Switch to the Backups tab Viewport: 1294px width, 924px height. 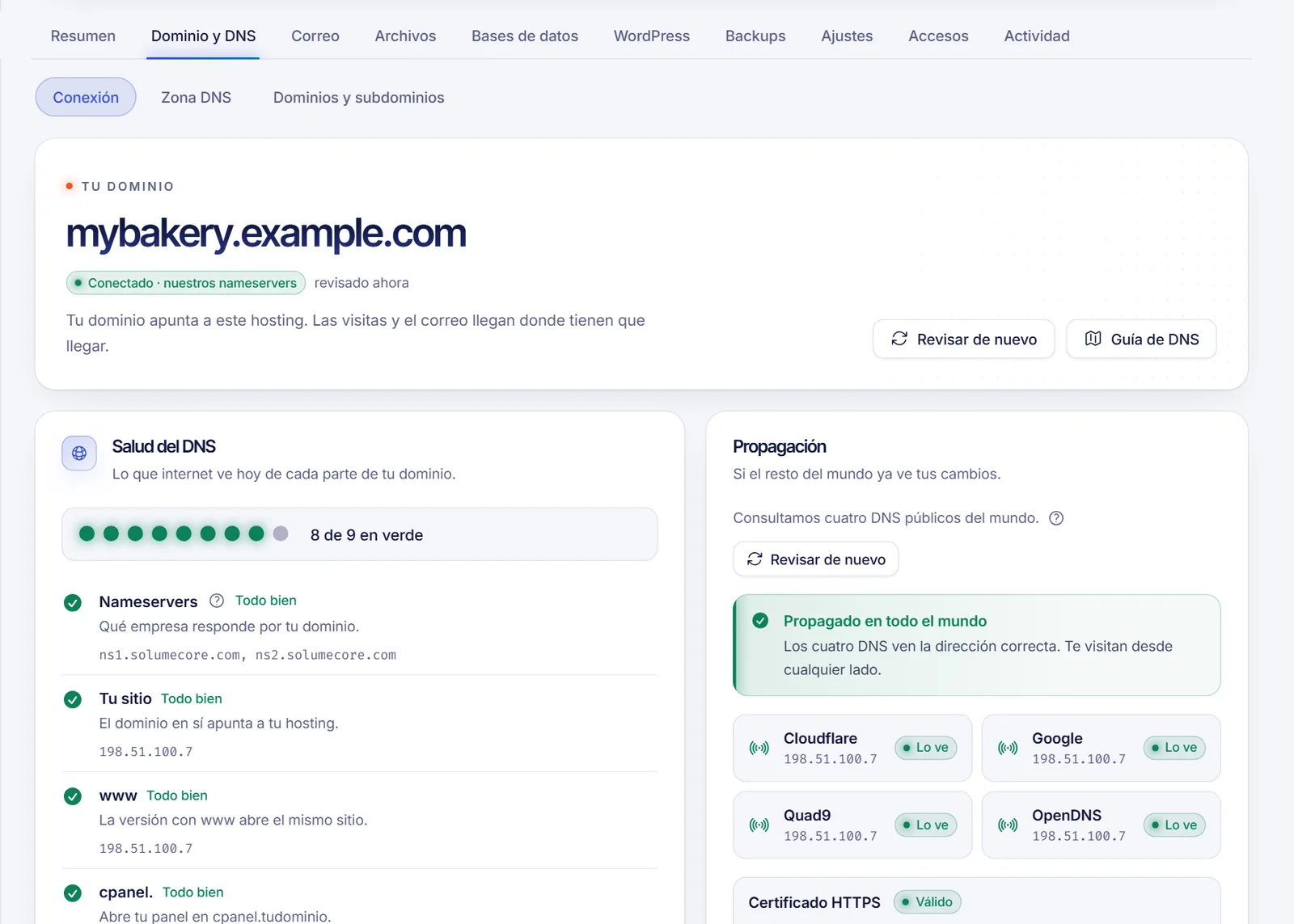point(755,36)
